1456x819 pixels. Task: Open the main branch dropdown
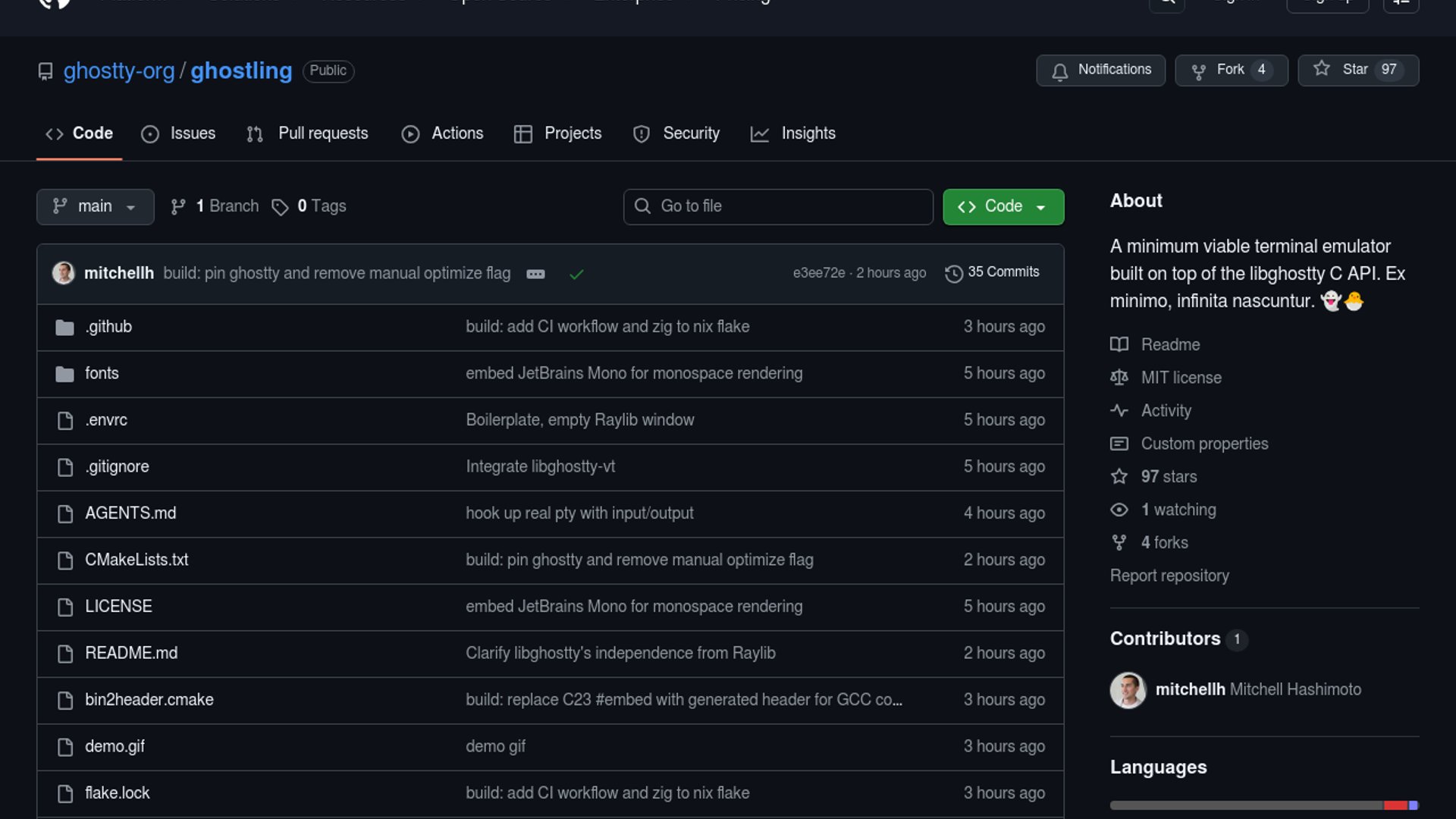click(x=95, y=206)
